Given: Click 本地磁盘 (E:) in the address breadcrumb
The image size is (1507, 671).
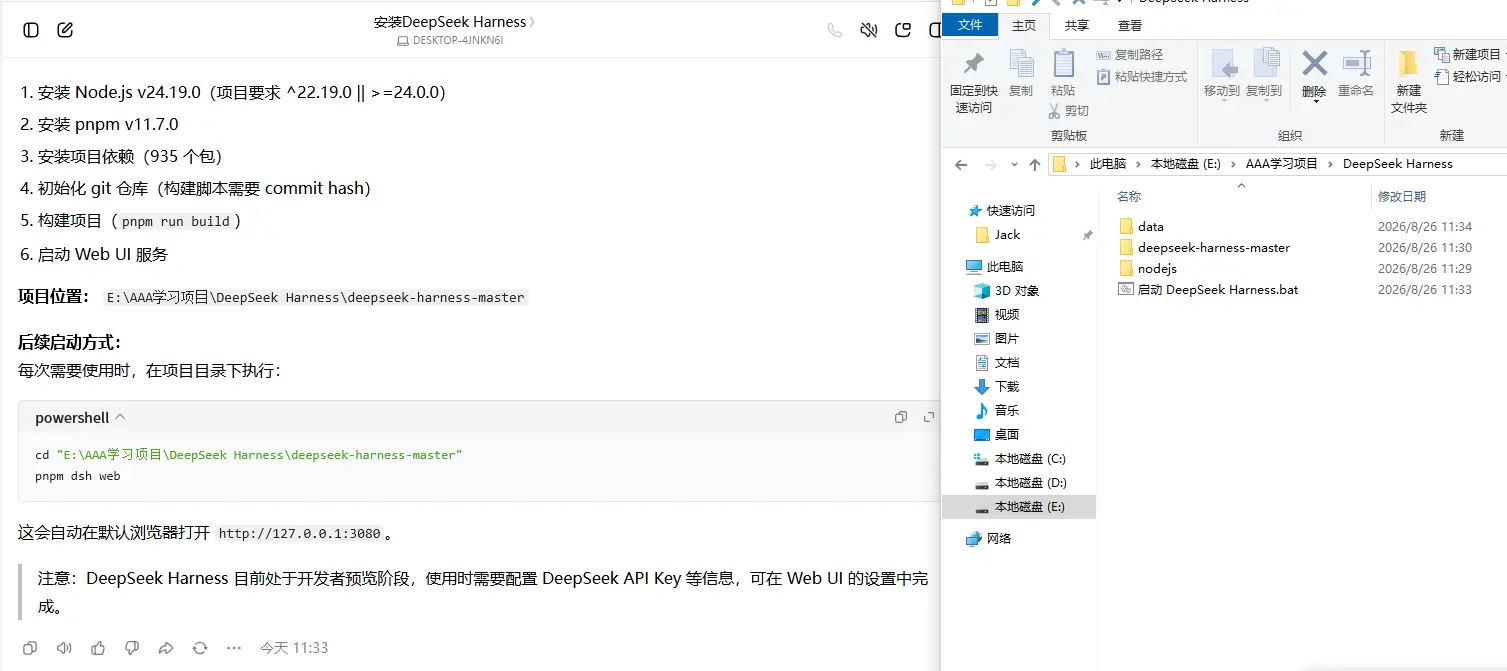Looking at the screenshot, I should pyautogui.click(x=1185, y=164).
